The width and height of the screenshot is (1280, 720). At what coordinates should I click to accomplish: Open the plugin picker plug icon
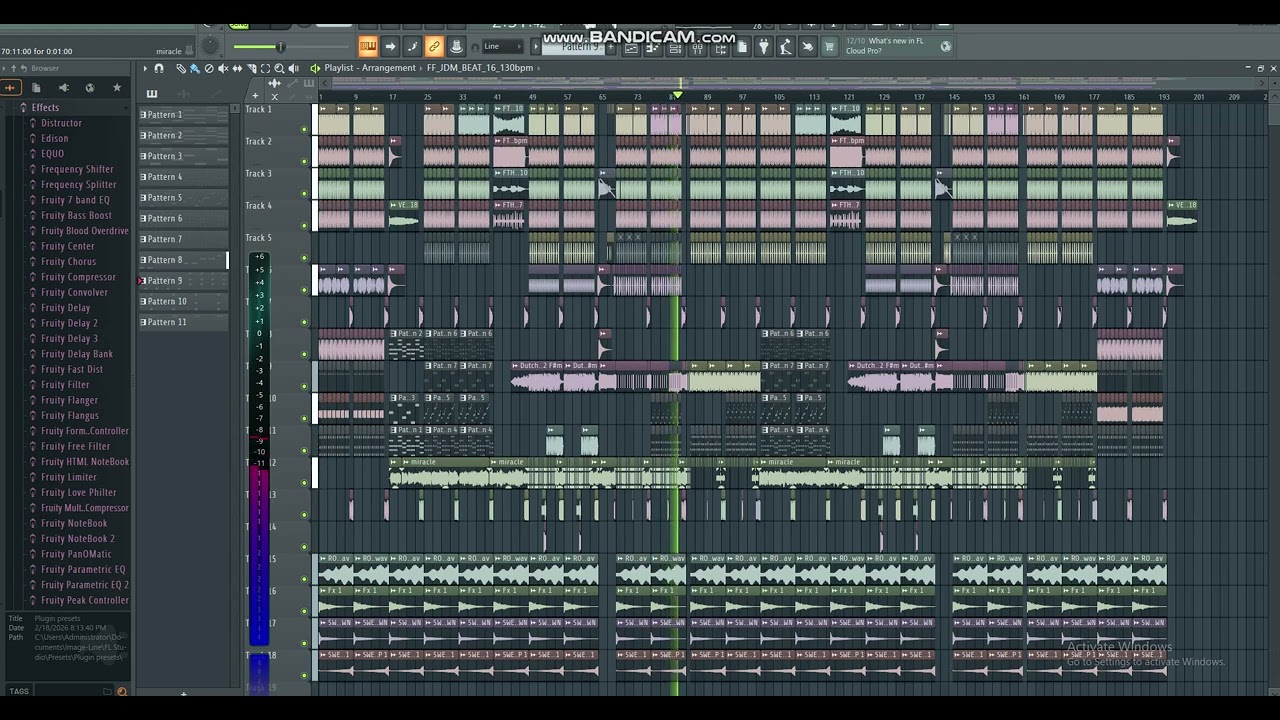coord(764,46)
